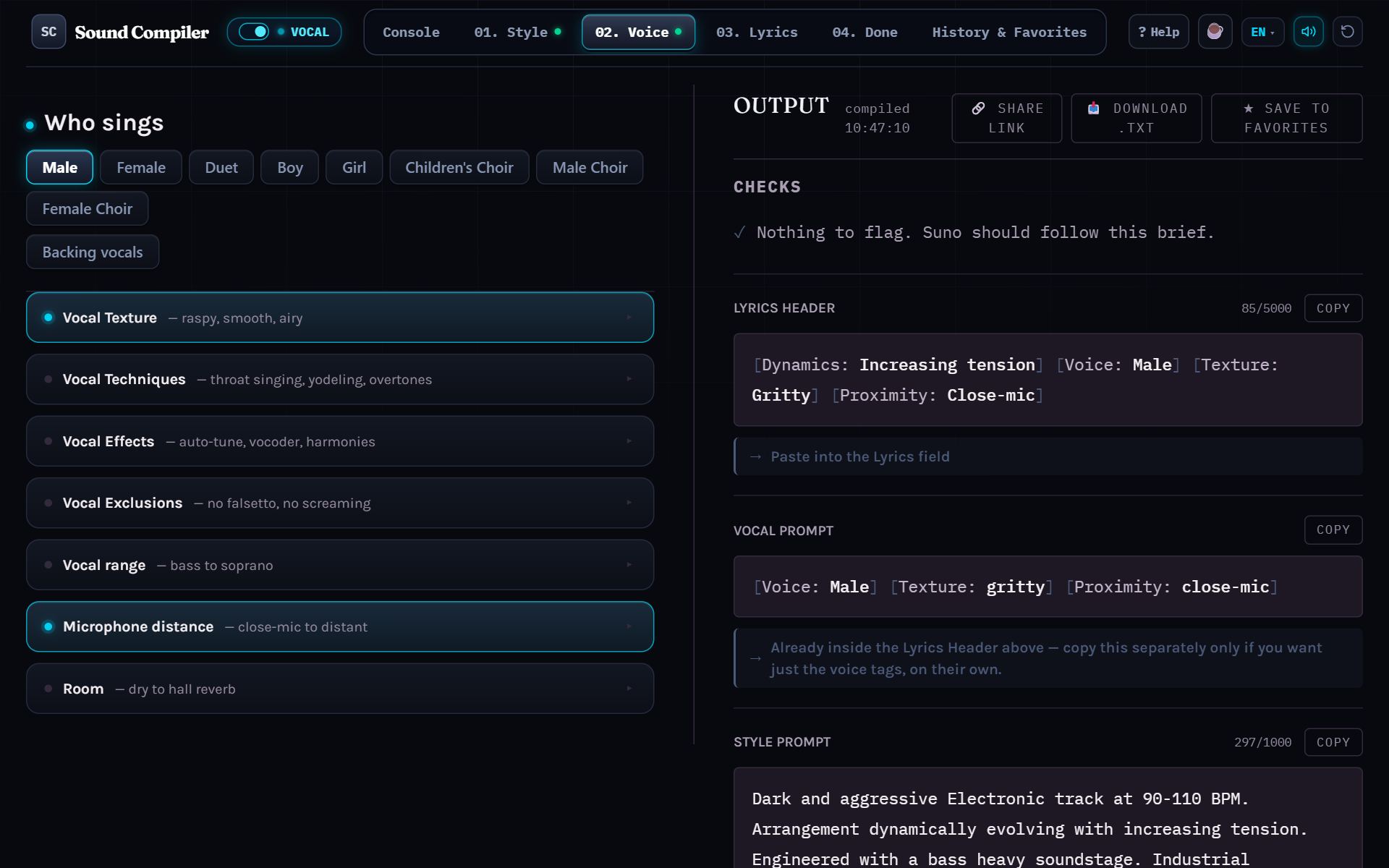Click the Download .TXT file icon

click(x=1094, y=109)
